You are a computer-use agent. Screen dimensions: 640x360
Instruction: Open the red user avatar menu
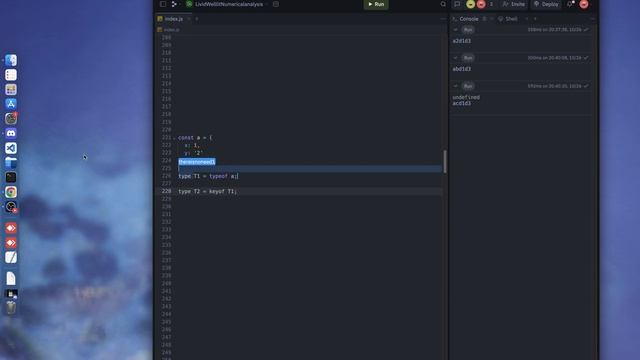click(584, 4)
